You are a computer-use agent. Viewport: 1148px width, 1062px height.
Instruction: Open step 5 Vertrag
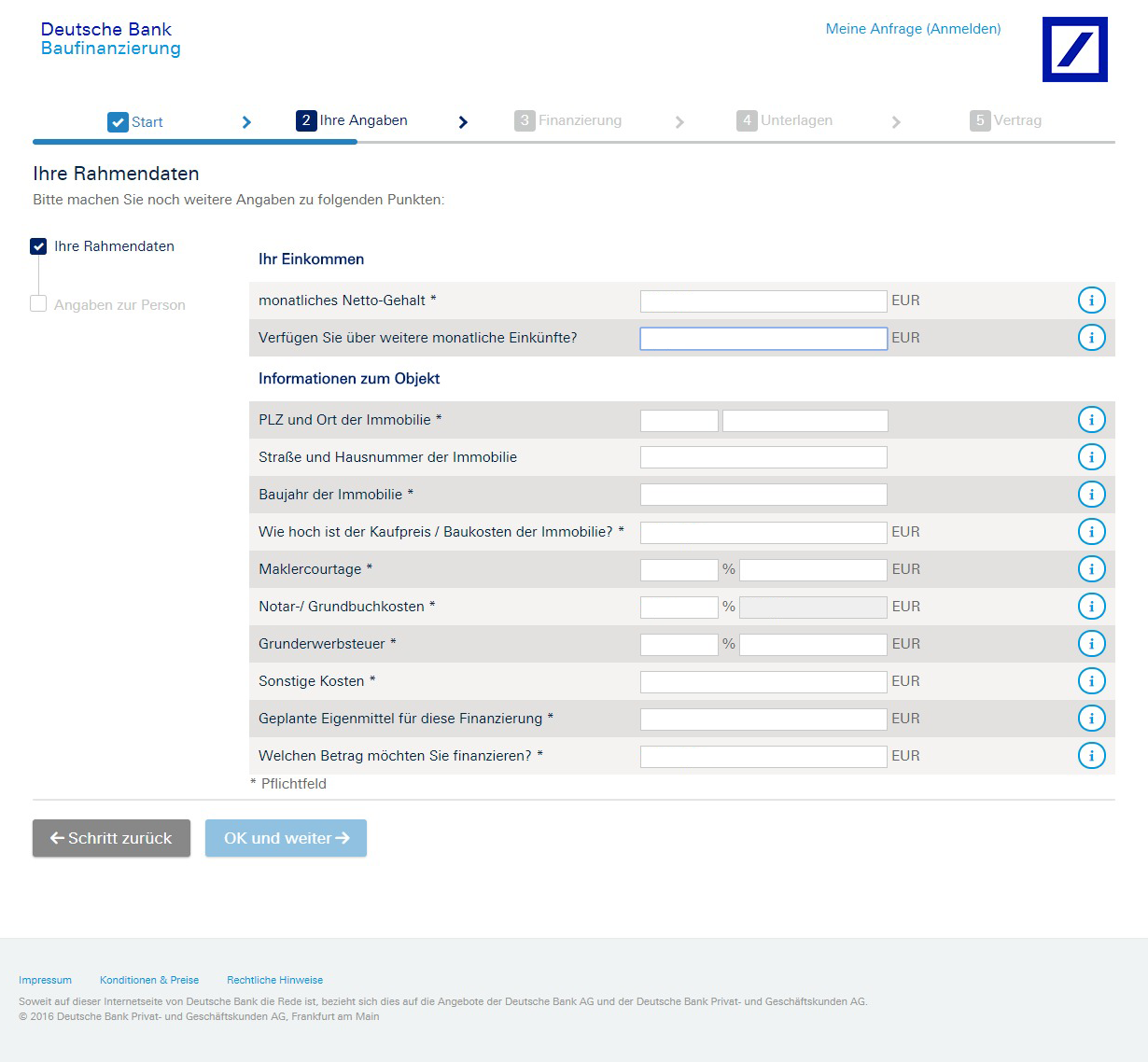tap(1006, 120)
